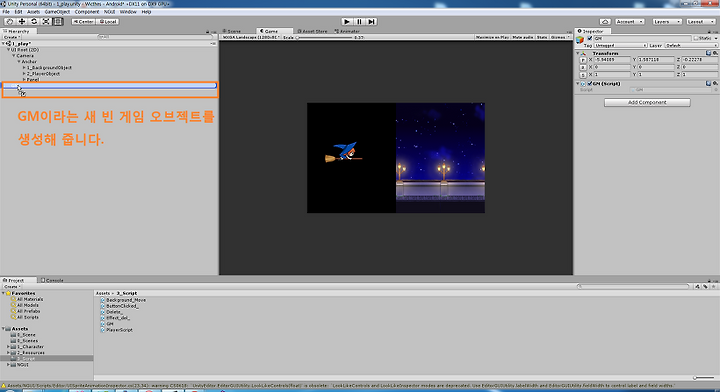The height and width of the screenshot is (392, 720).
Task: Collapse Transform component foldout
Action: (578, 53)
